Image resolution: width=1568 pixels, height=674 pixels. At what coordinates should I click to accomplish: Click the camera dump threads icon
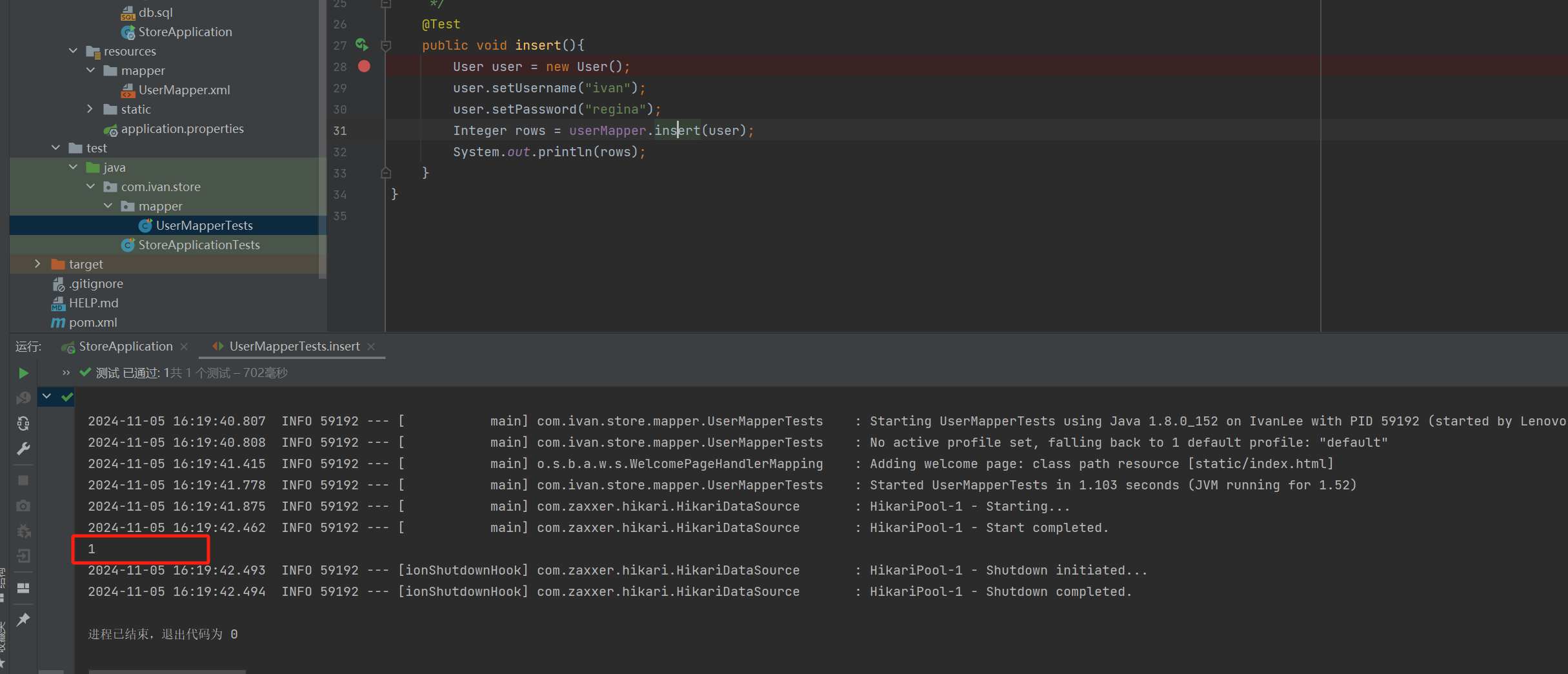(23, 505)
